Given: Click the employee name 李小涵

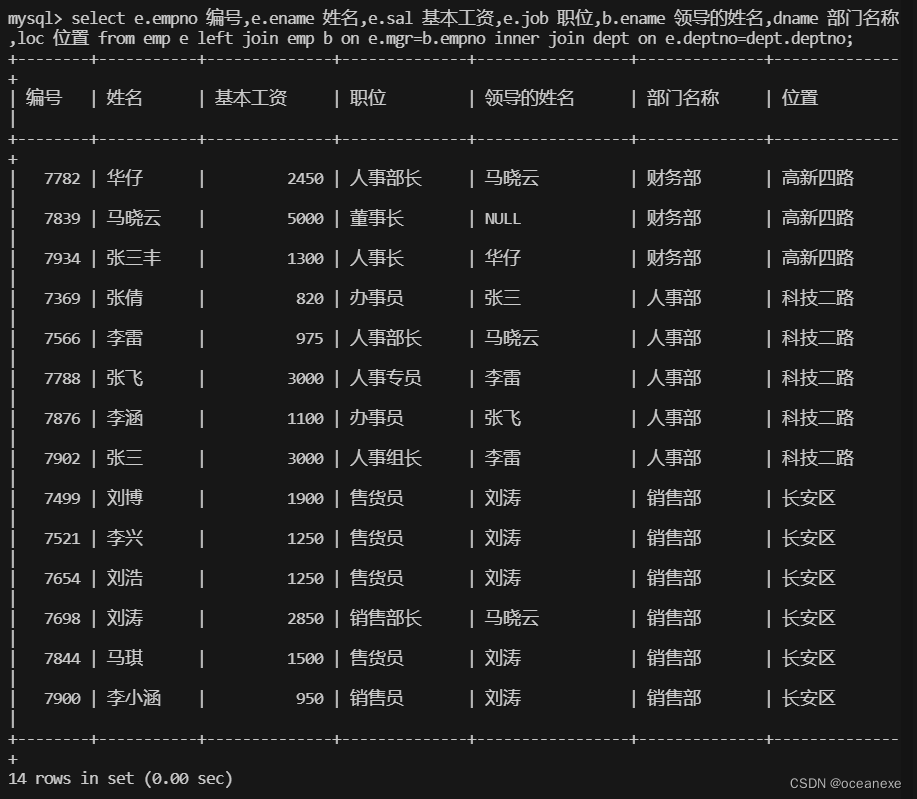Looking at the screenshot, I should point(124,698).
